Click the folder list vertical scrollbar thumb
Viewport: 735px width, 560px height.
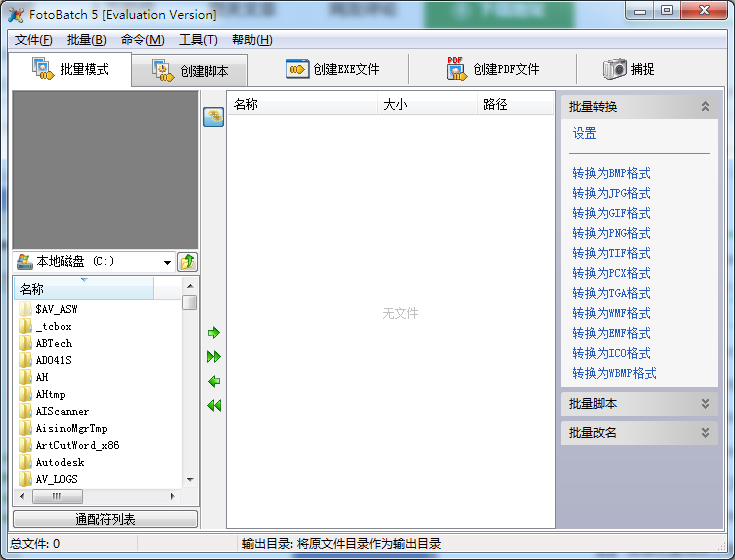(x=190, y=302)
